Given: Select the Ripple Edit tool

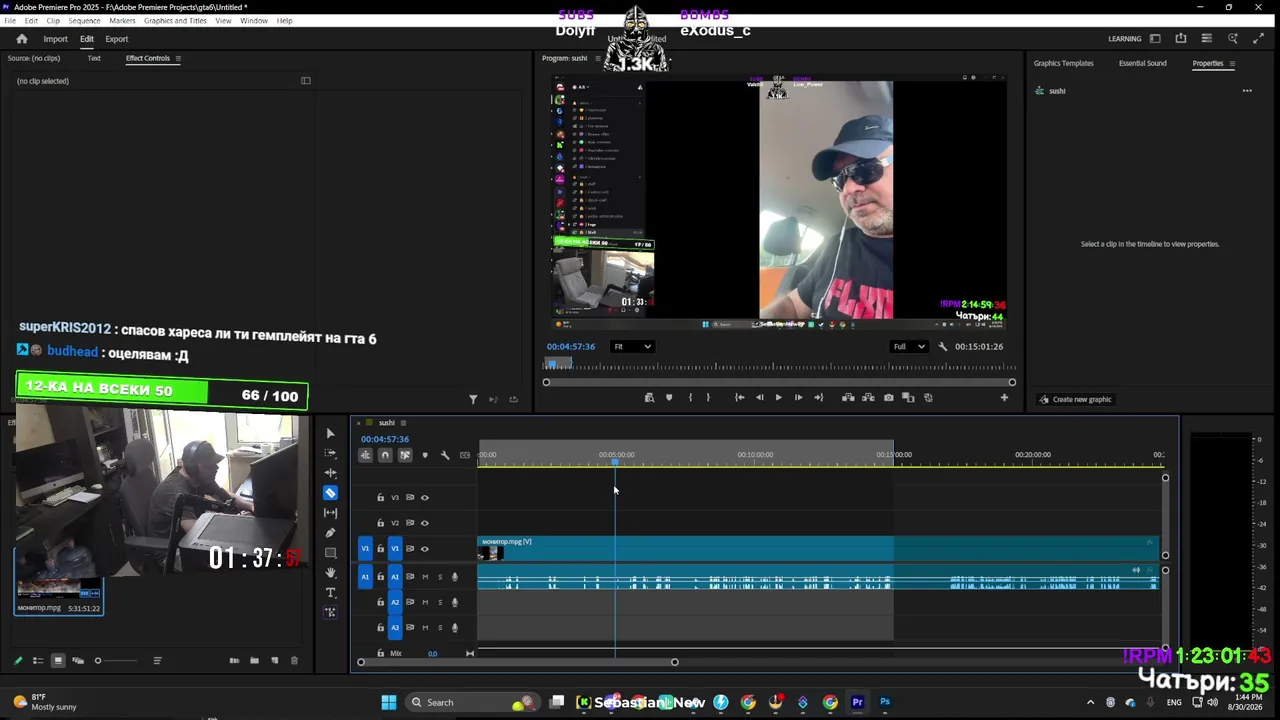Looking at the screenshot, I should (331, 473).
